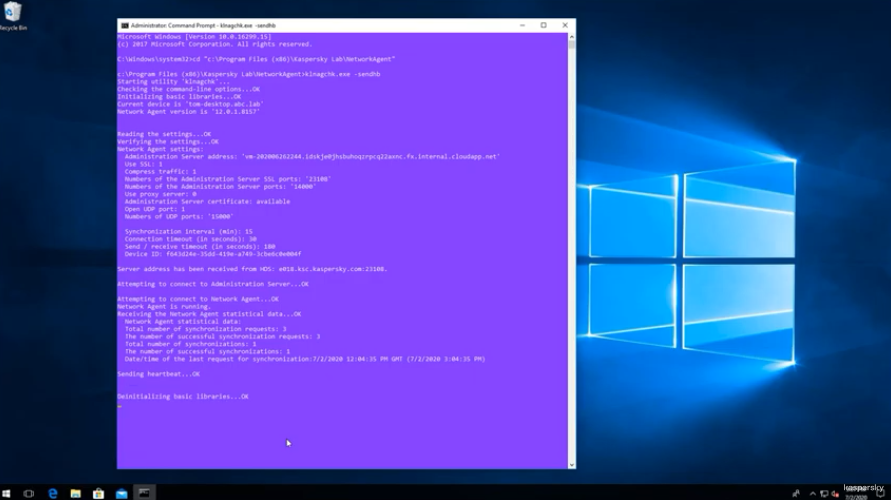Click the Administration Server SSL ports line
Screen dimensions: 891x500
tap(228, 179)
